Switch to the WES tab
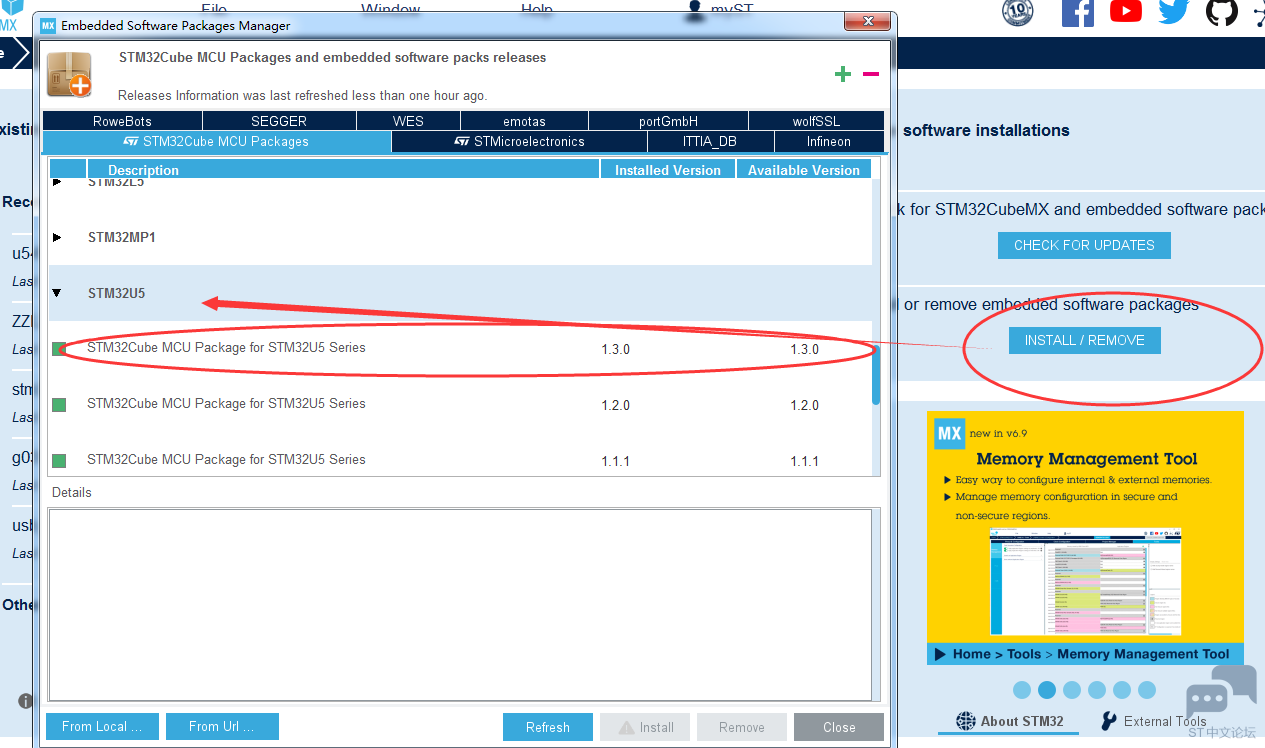Screen dimensions: 1265x748 coord(408,121)
